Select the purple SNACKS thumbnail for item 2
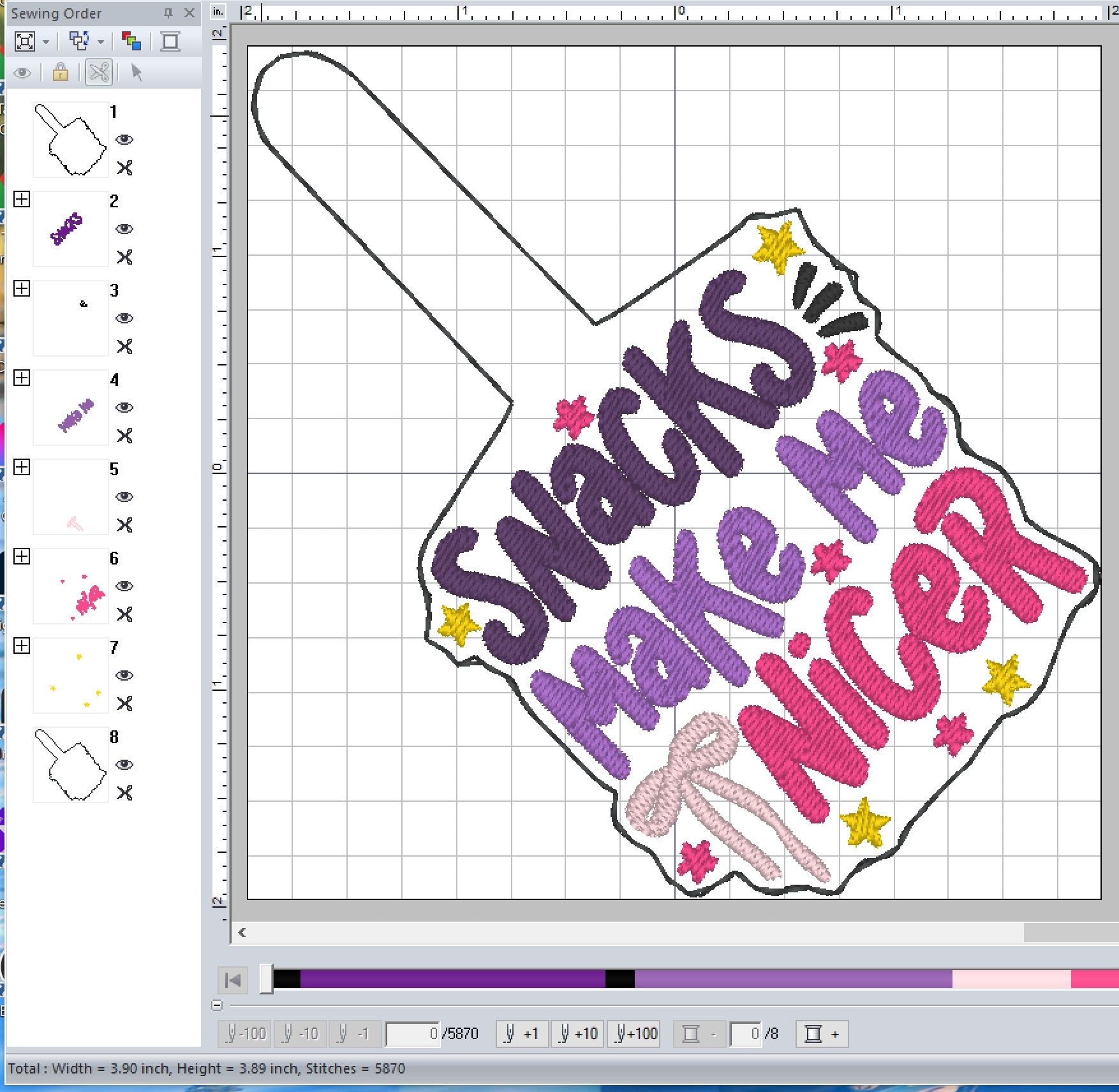The height and width of the screenshot is (1092, 1119). point(71,229)
